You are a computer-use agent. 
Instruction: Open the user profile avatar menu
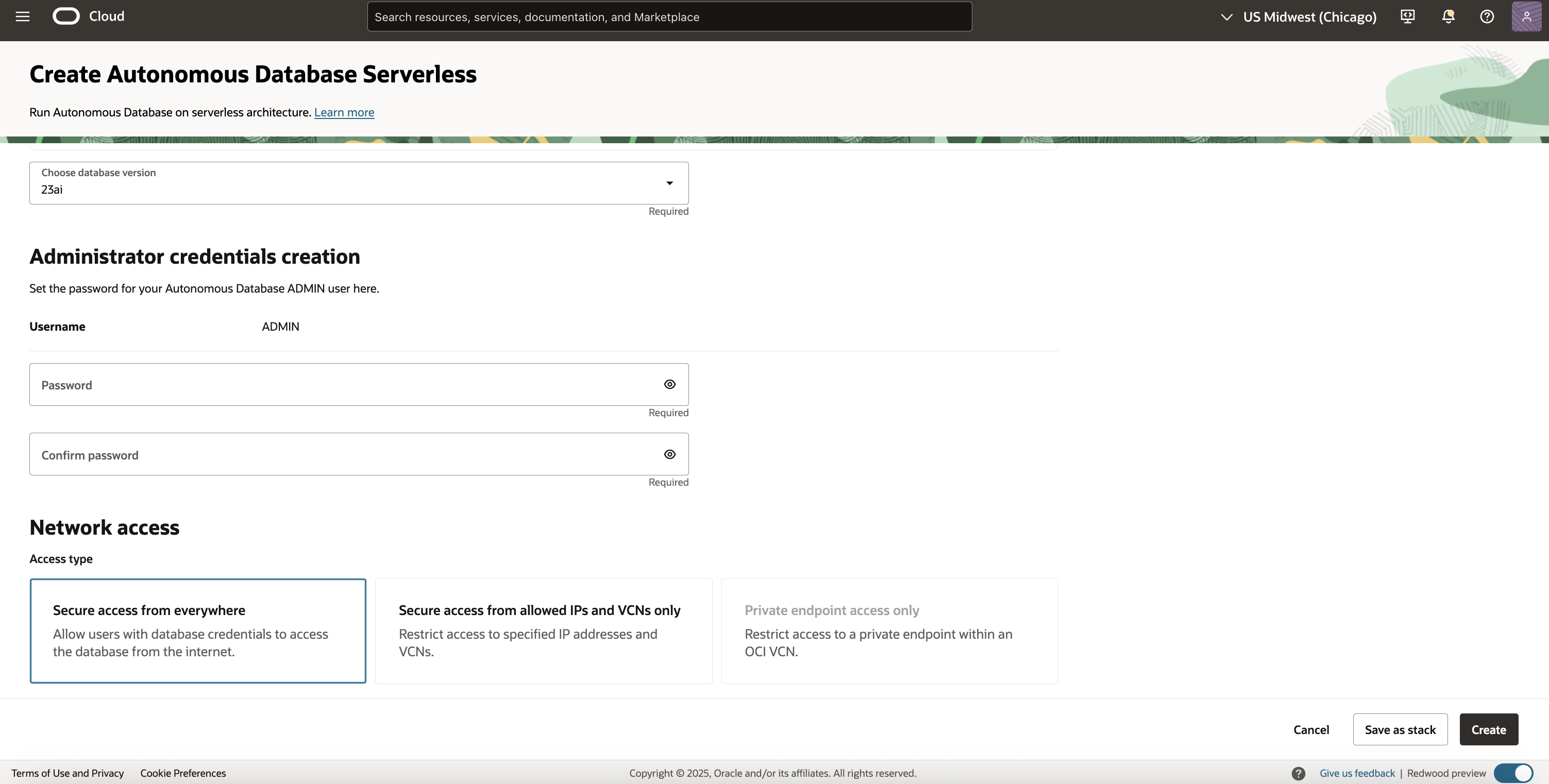(1526, 16)
